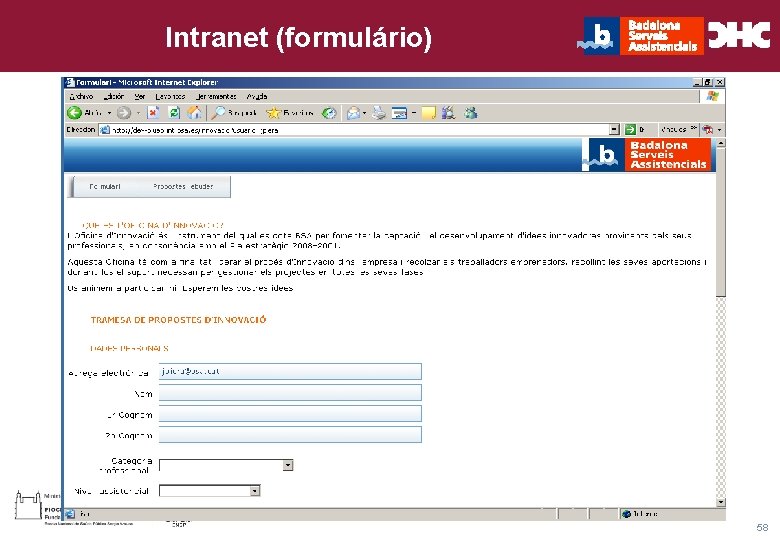Click the Atrás back arrow button
The height and width of the screenshot is (540, 780).
[75, 113]
